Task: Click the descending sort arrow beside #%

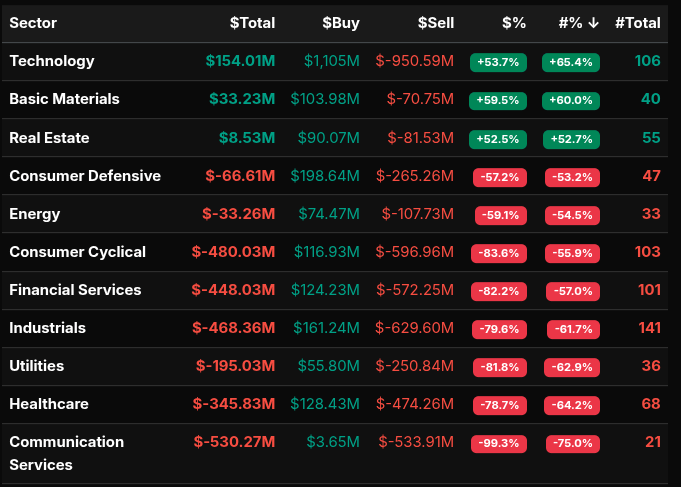Action: coord(594,23)
